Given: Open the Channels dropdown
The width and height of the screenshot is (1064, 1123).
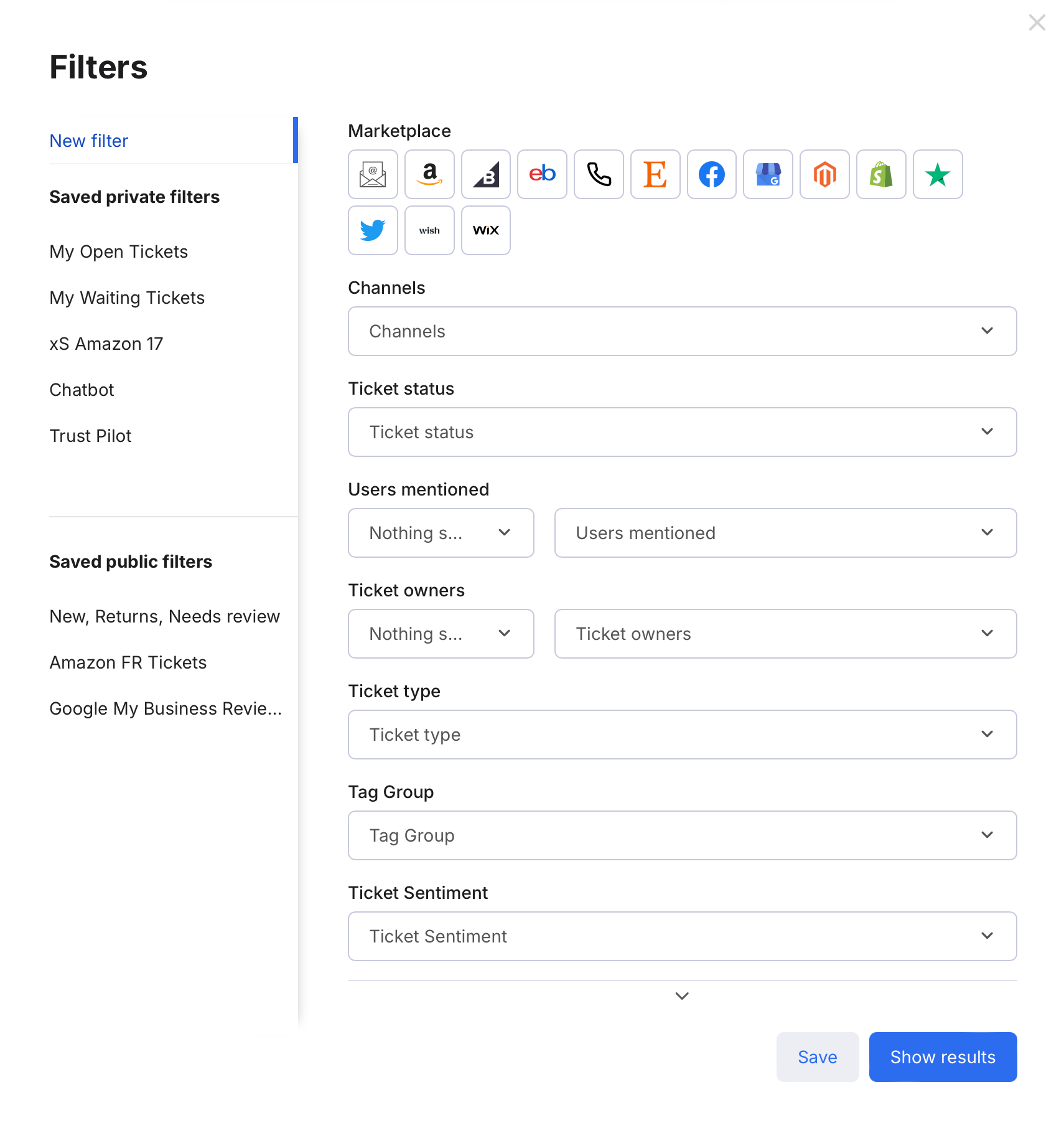Looking at the screenshot, I should [682, 331].
